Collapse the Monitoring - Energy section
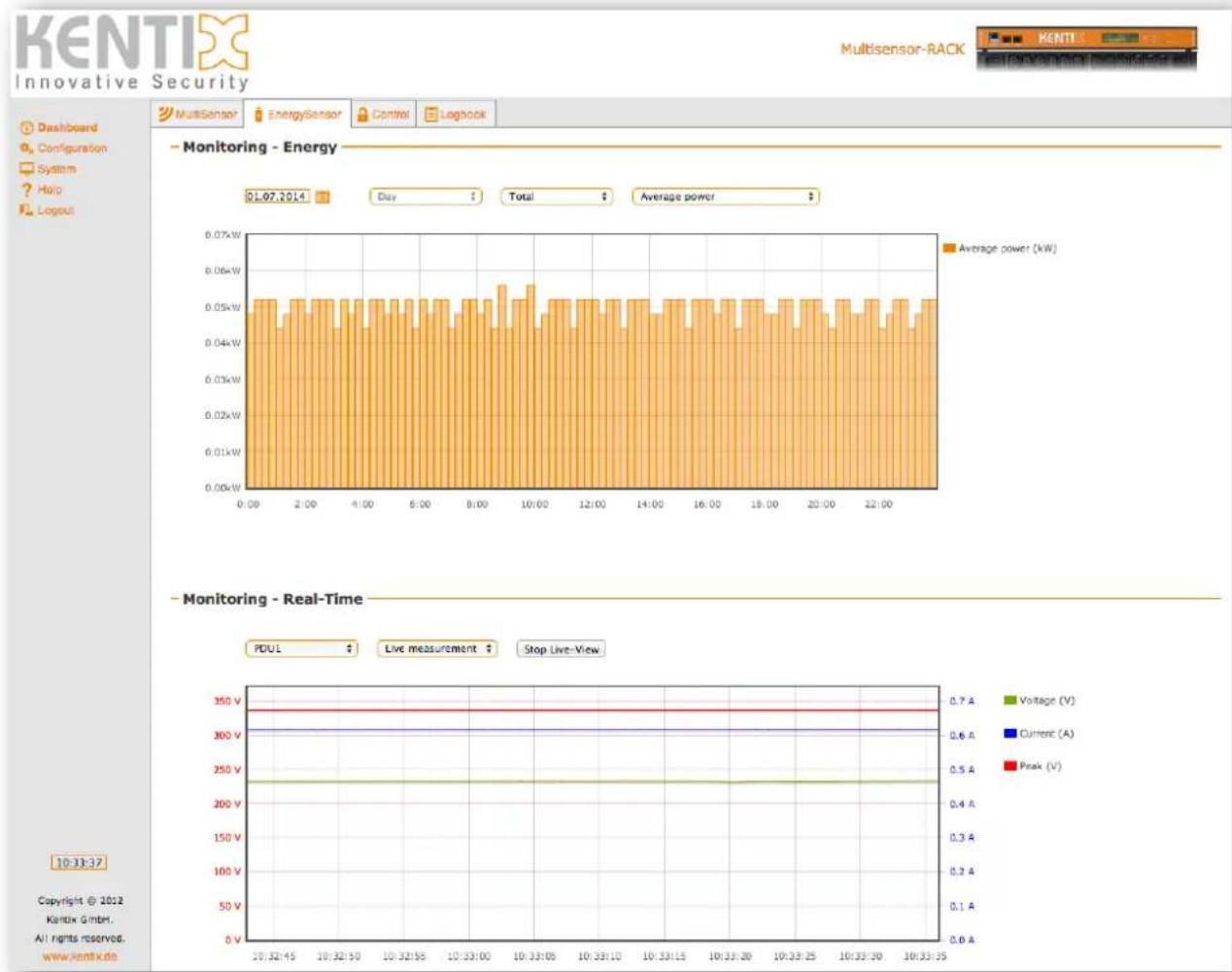This screenshot has width=1232, height=972. tap(175, 147)
